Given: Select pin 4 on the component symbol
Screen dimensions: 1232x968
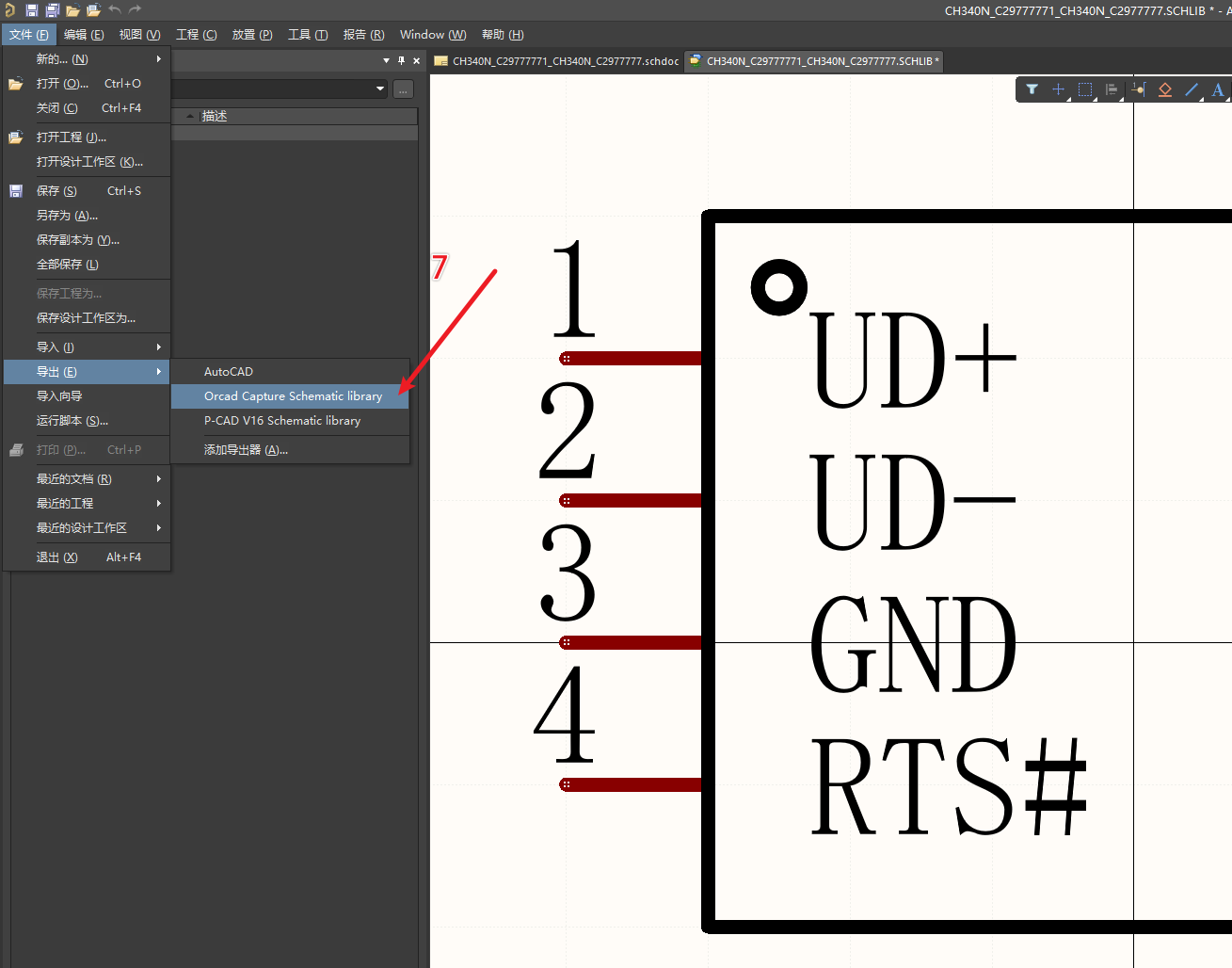Looking at the screenshot, I should (x=631, y=784).
